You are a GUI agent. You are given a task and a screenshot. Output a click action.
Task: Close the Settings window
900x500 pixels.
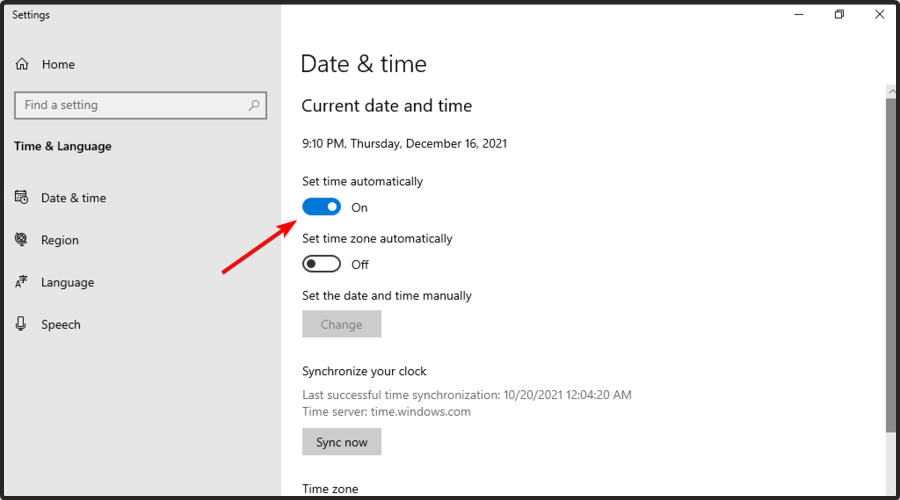click(879, 14)
